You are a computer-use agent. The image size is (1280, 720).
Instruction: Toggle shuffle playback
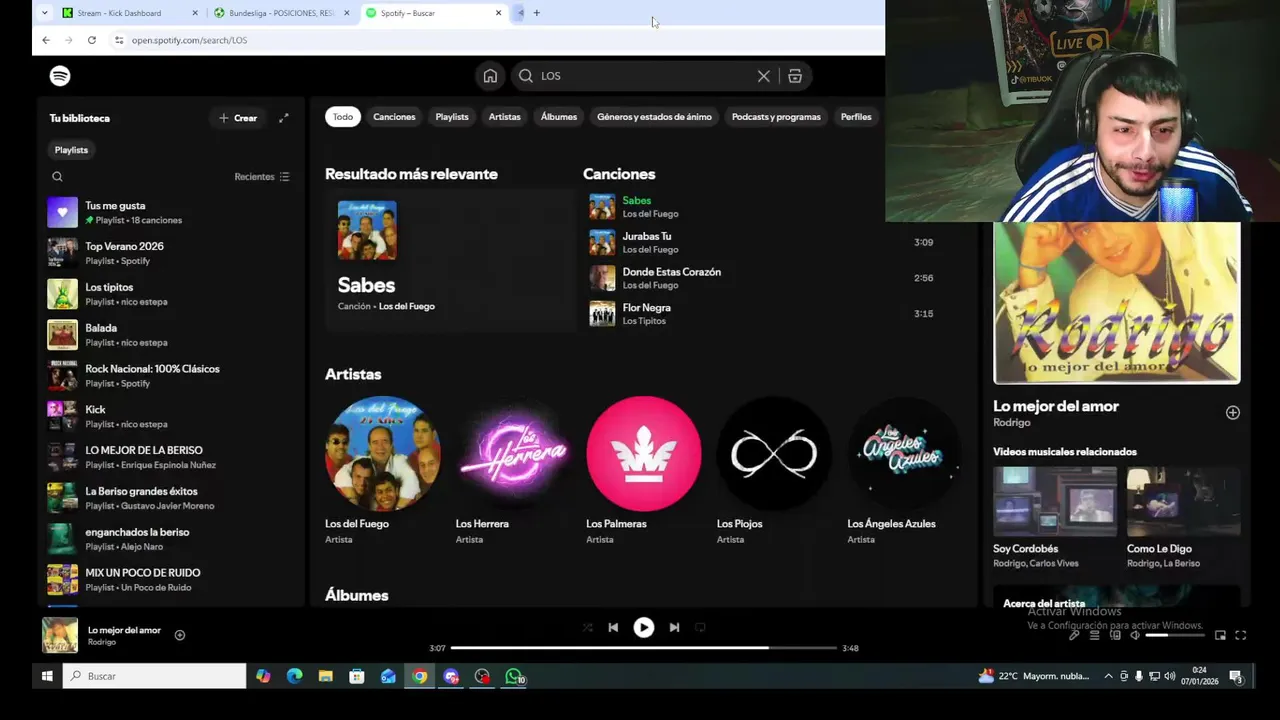[x=587, y=627]
